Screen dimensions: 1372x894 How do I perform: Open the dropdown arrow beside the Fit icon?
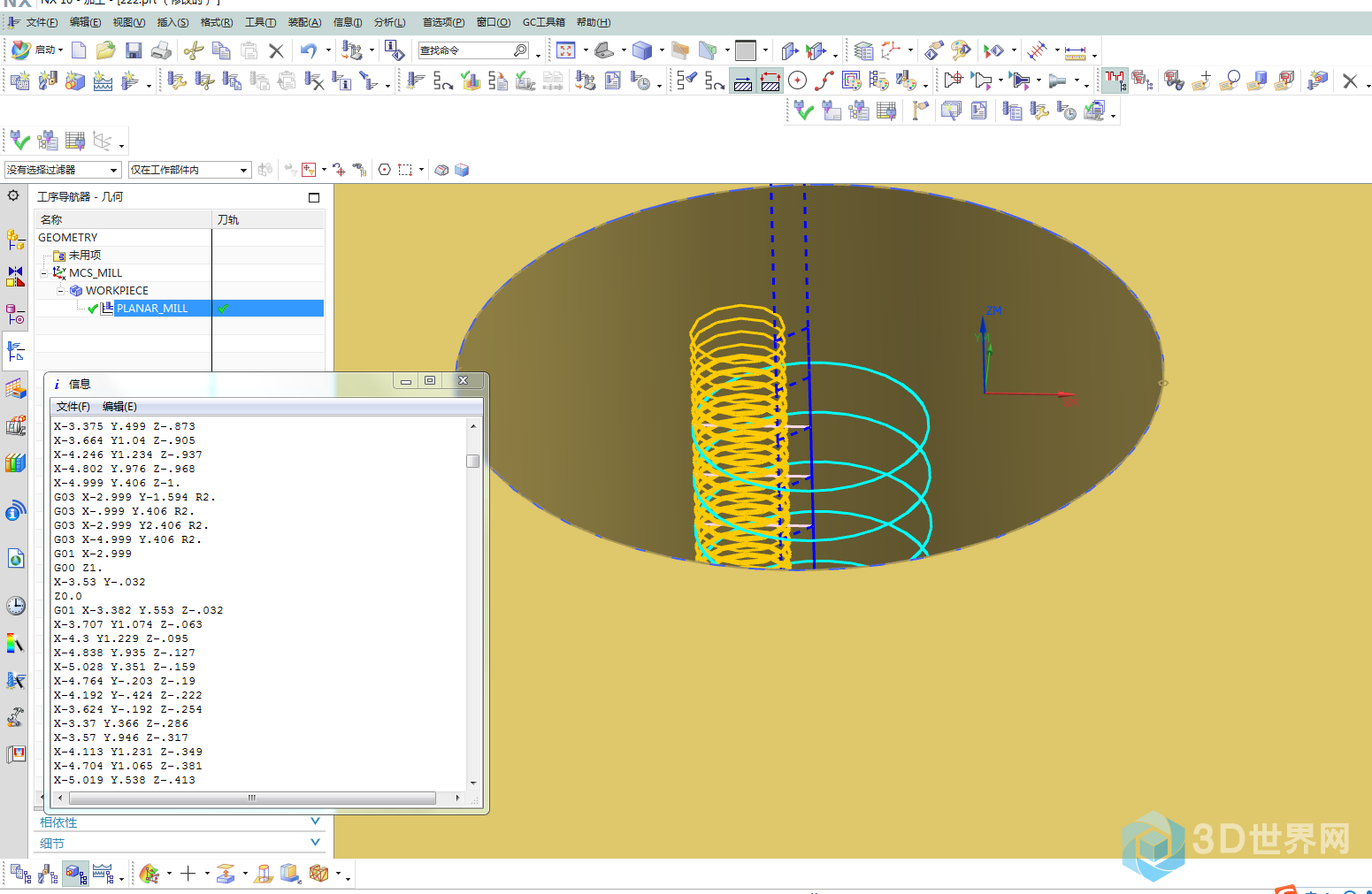(x=585, y=50)
